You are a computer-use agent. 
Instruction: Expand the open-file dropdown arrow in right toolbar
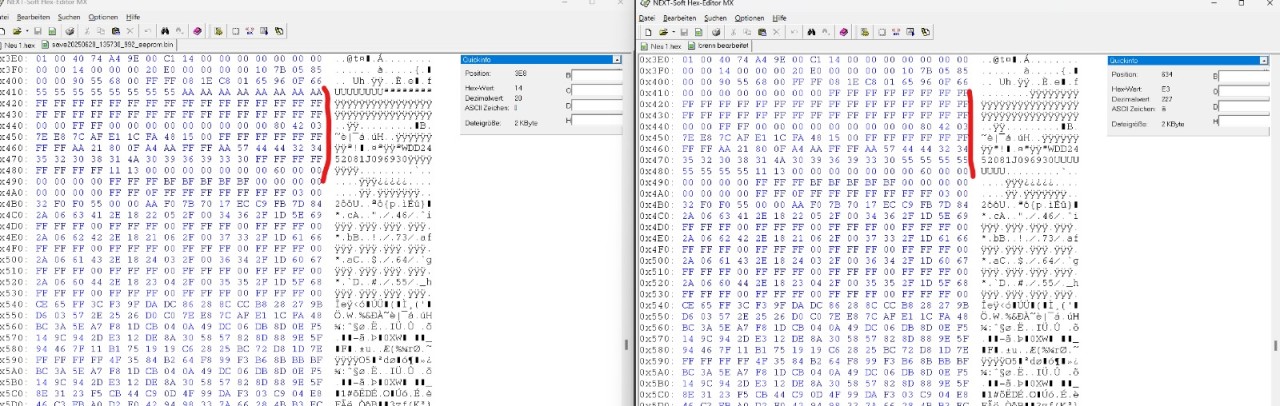pos(672,32)
